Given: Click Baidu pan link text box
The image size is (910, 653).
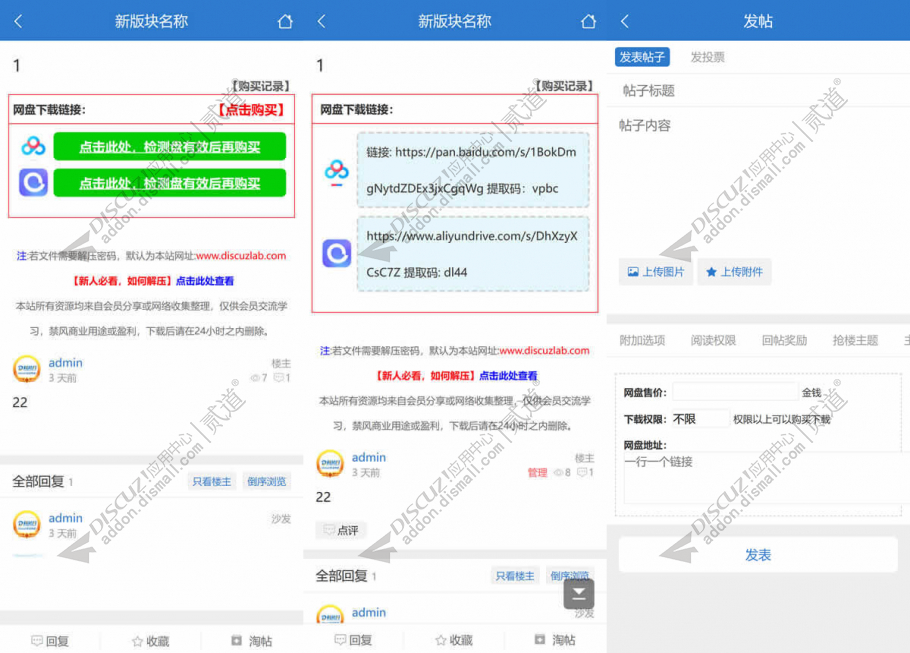Looking at the screenshot, I should 473,170.
